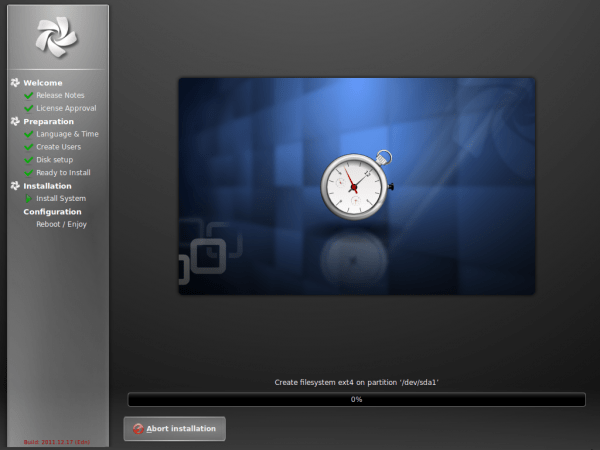Select the Configuration section heading

tap(52, 212)
